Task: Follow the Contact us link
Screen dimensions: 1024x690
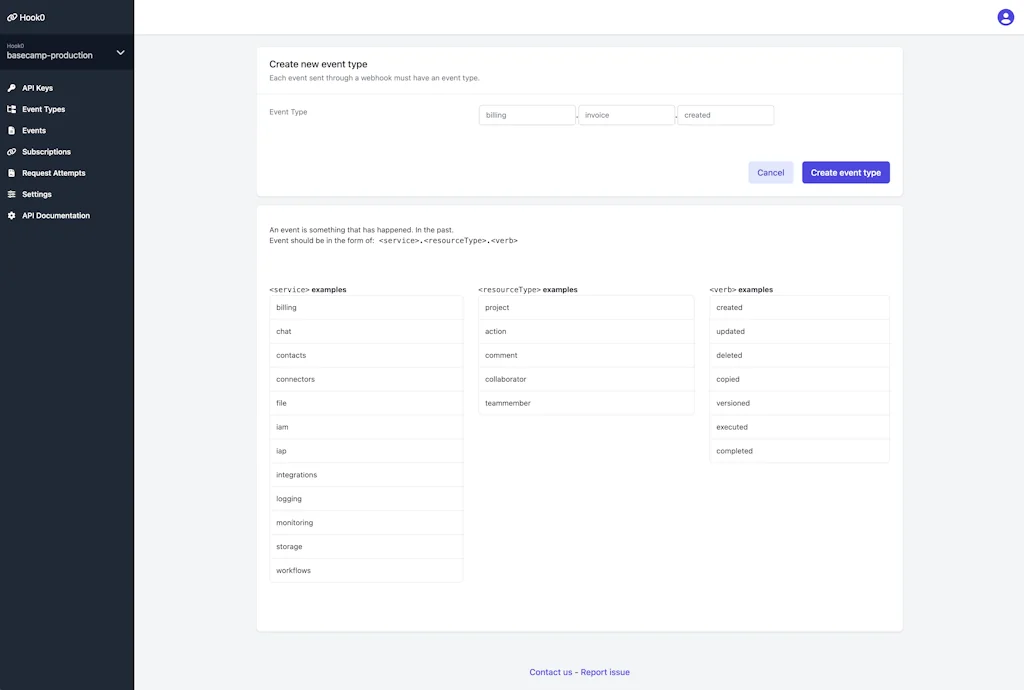Action: pos(551,672)
